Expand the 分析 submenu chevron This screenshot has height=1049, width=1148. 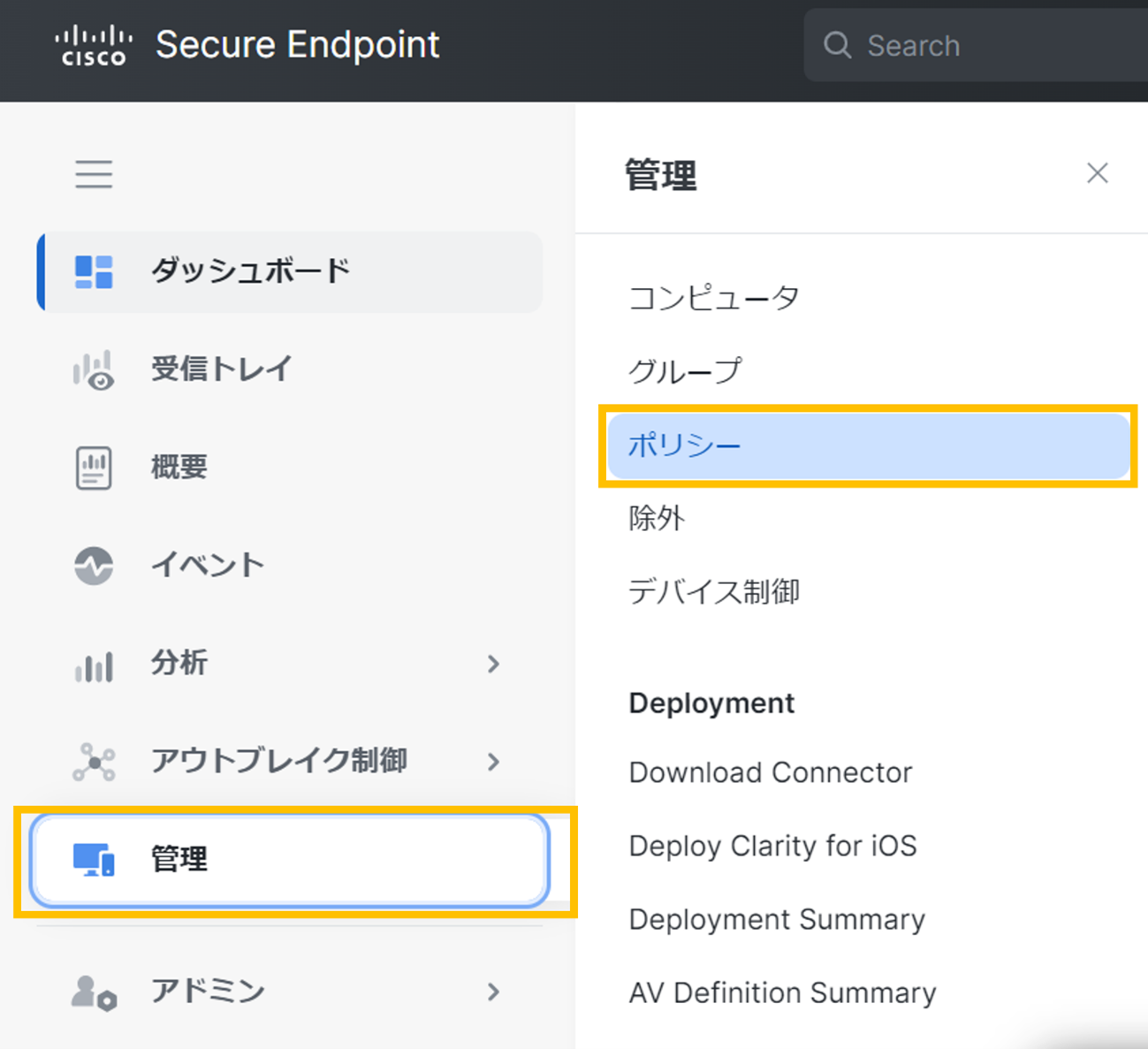coord(493,664)
